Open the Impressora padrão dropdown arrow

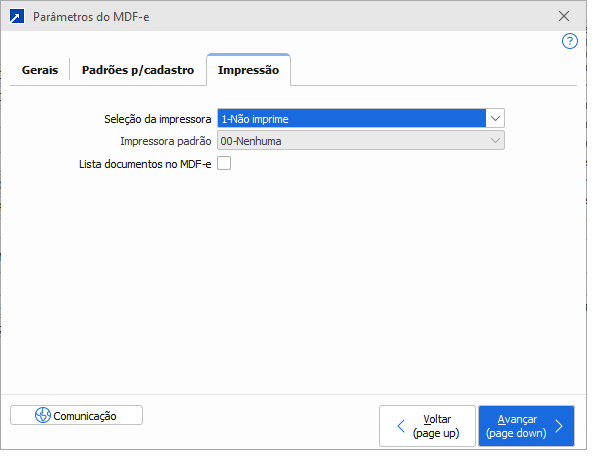[x=495, y=141]
